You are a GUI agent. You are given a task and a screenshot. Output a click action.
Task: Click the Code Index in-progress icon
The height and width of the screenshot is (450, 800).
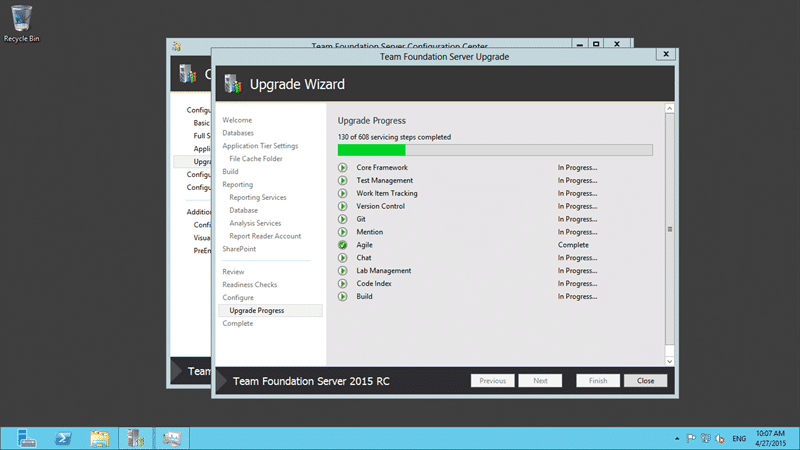tap(342, 284)
